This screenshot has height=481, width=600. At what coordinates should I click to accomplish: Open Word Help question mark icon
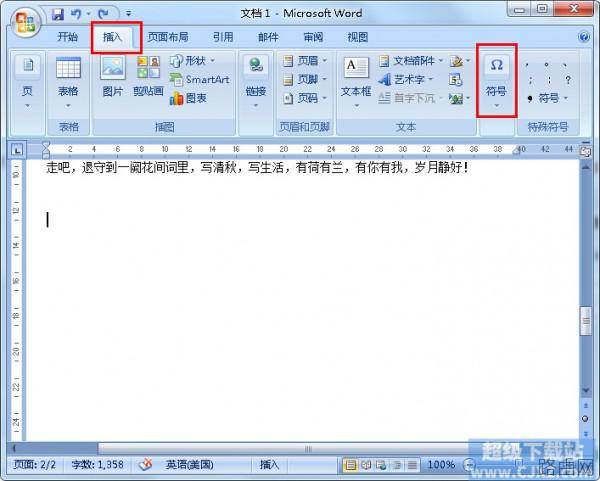584,37
